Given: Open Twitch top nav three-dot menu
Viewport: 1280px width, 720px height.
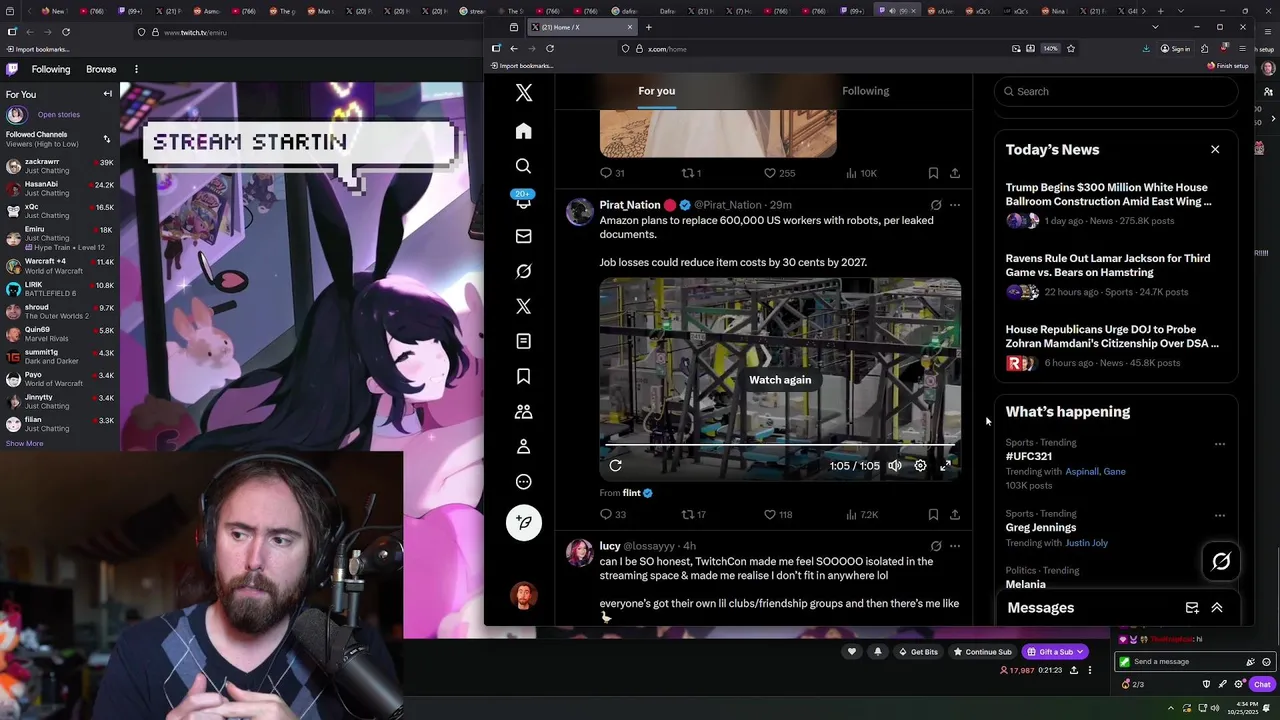Looking at the screenshot, I should (x=136, y=69).
